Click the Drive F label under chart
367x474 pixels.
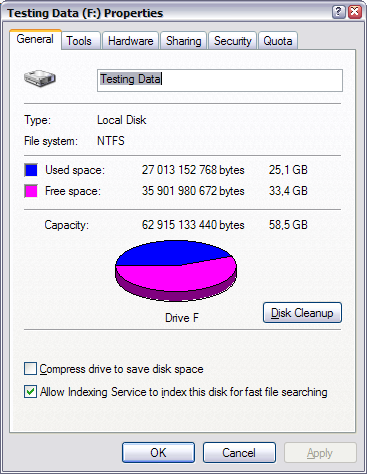[x=182, y=318]
